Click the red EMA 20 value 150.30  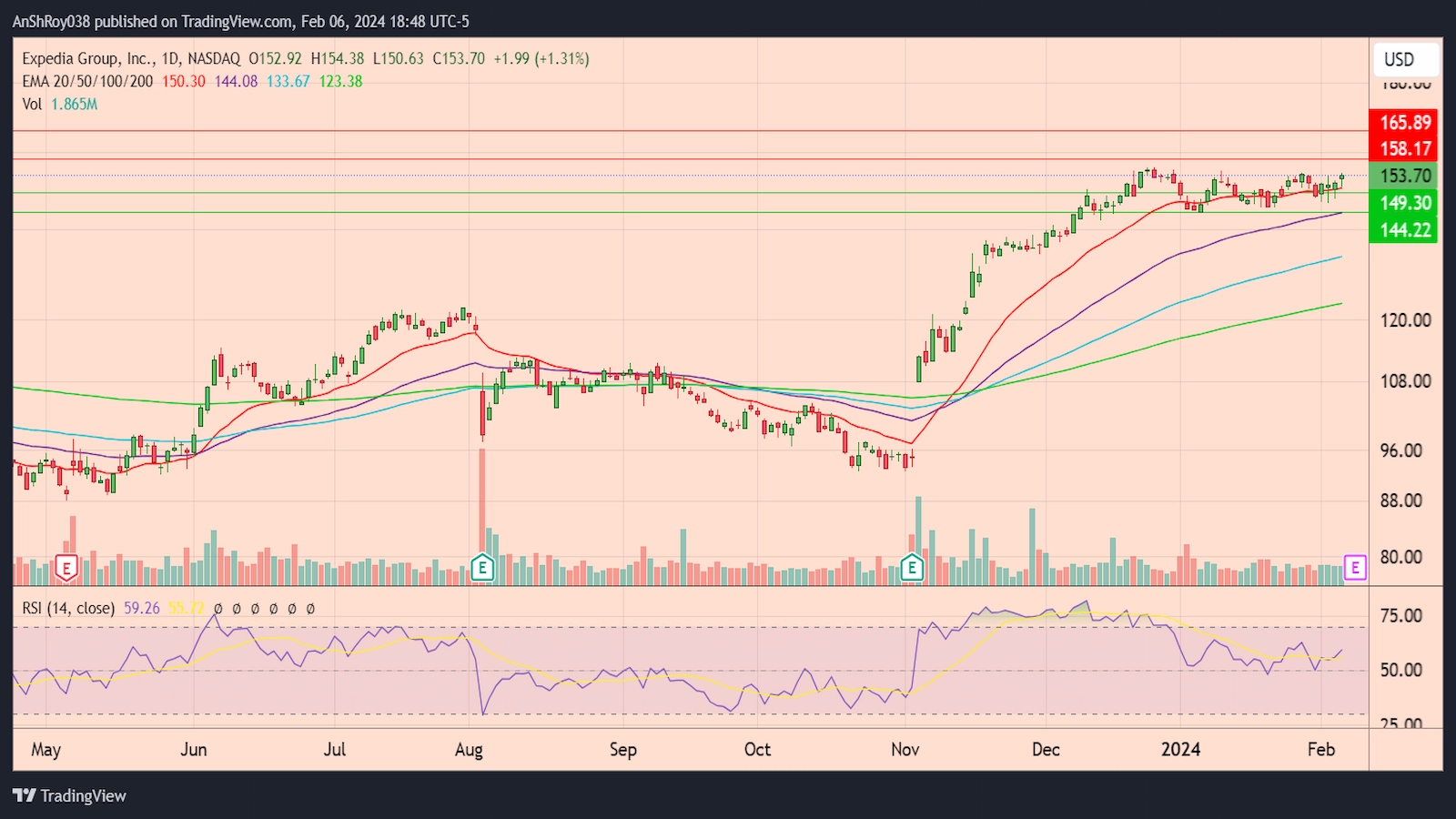click(x=184, y=81)
